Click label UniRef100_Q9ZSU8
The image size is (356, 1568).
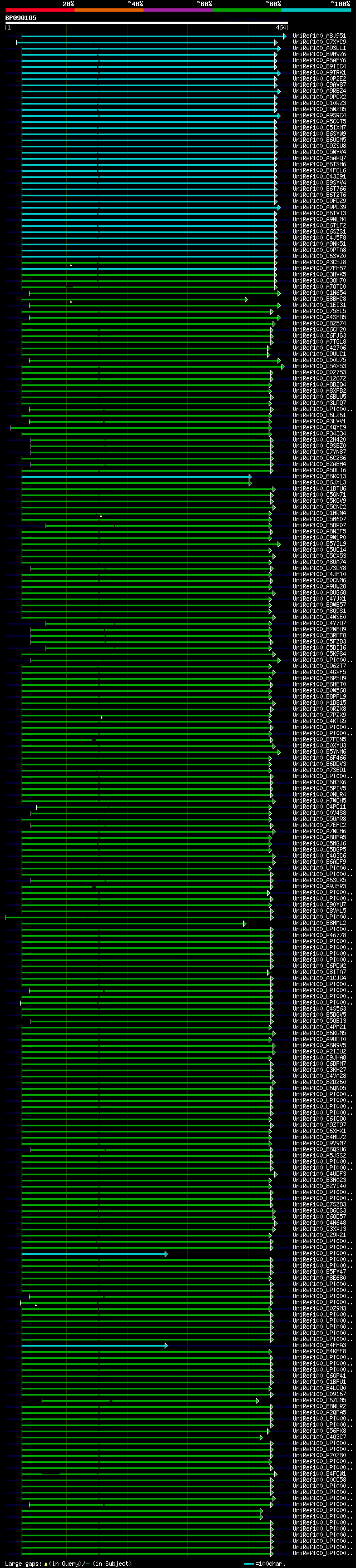[x=319, y=146]
